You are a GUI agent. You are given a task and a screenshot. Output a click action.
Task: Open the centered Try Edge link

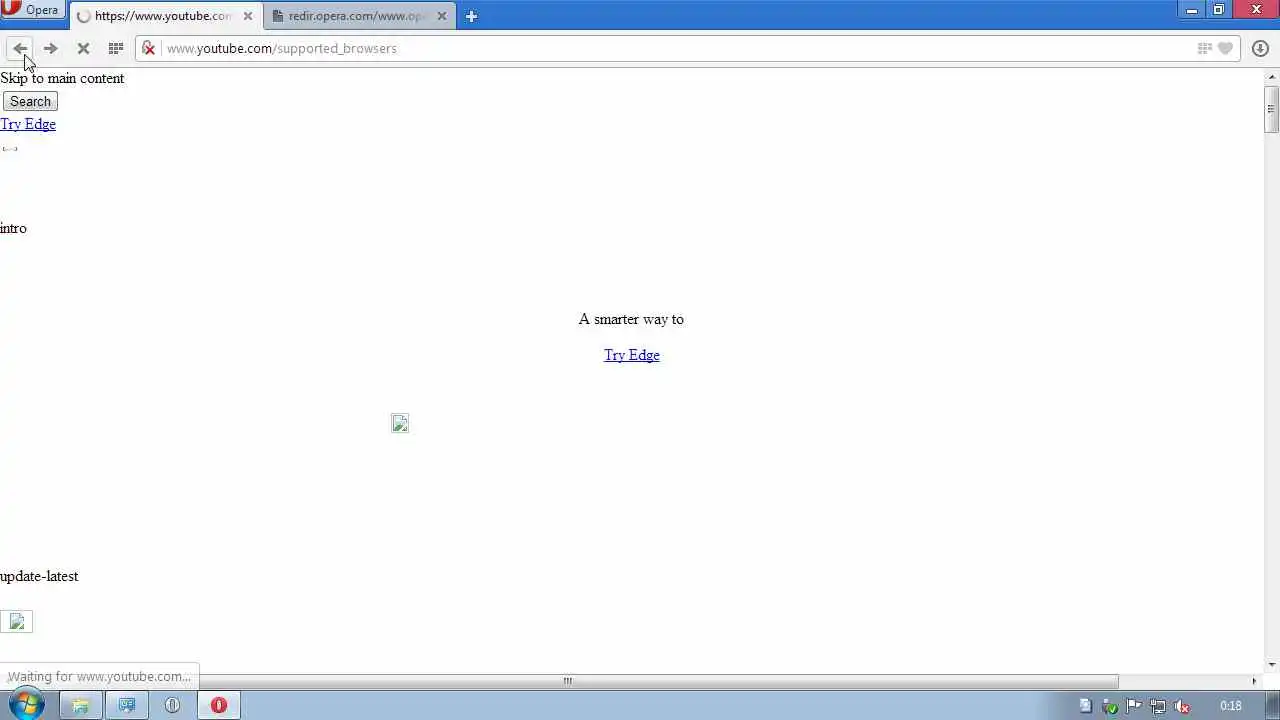(632, 355)
